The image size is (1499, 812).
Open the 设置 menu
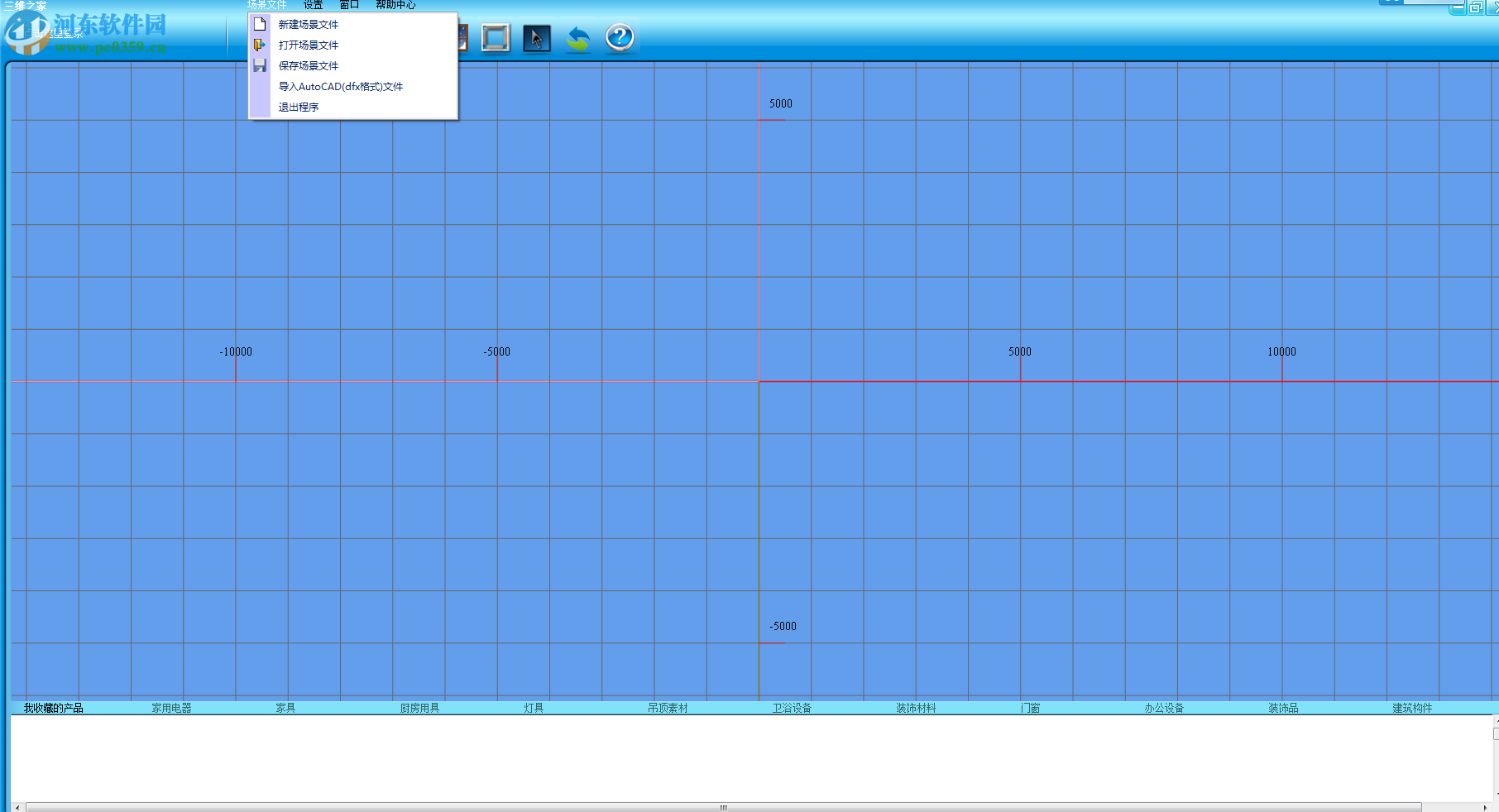pos(313,5)
